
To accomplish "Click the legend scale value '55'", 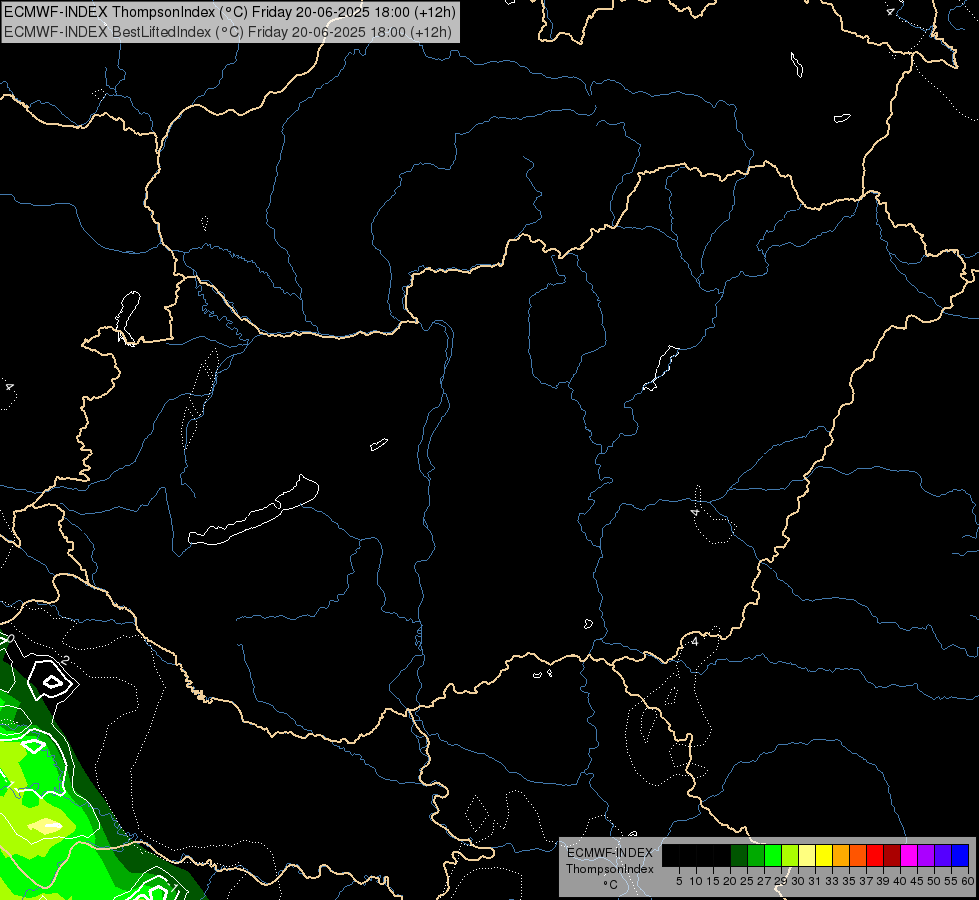I will click(951, 881).
